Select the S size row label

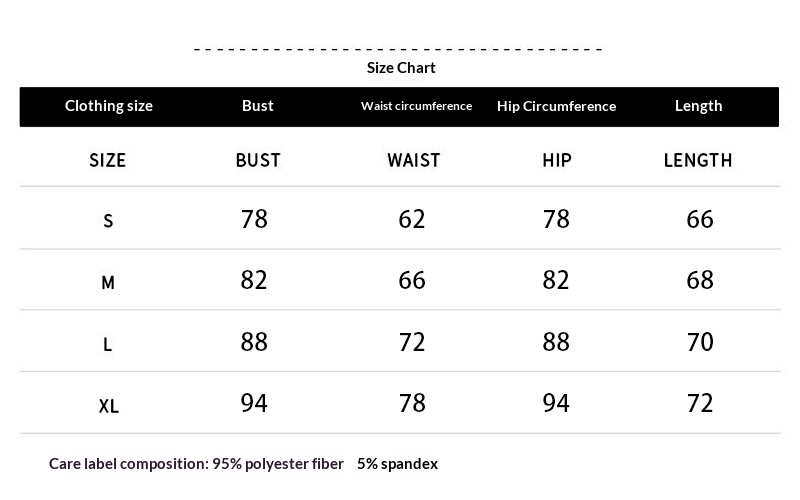(108, 221)
